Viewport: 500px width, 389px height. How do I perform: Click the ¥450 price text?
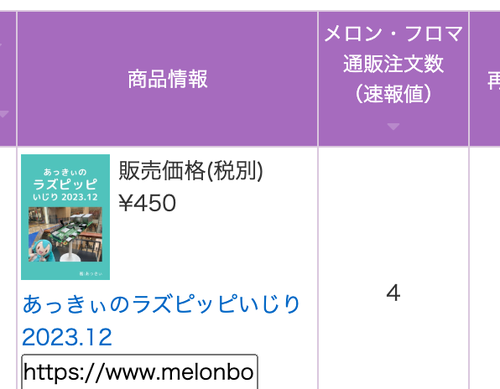click(147, 203)
